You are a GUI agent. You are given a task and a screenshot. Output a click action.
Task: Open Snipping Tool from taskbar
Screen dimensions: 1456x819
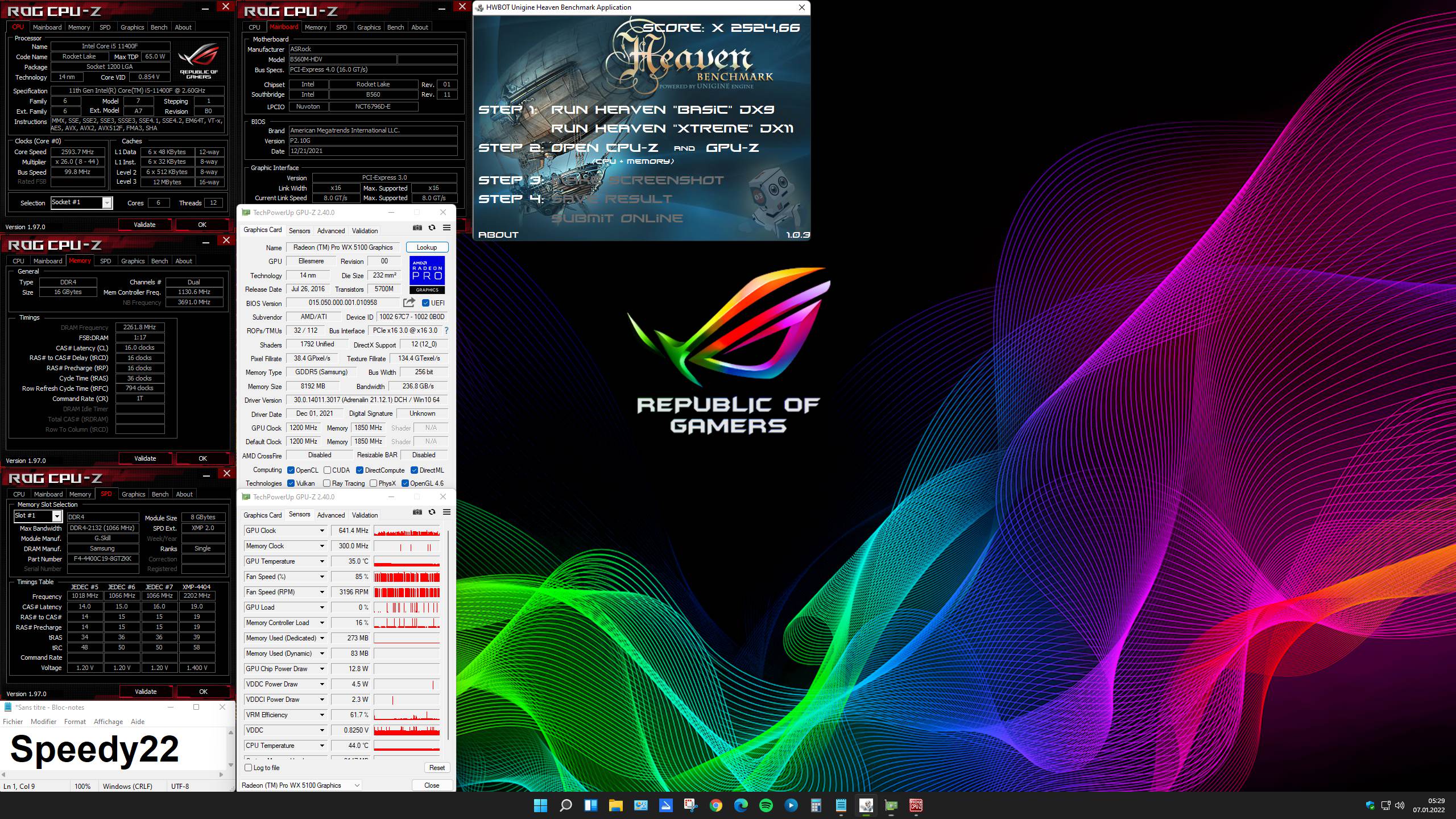coord(690,805)
